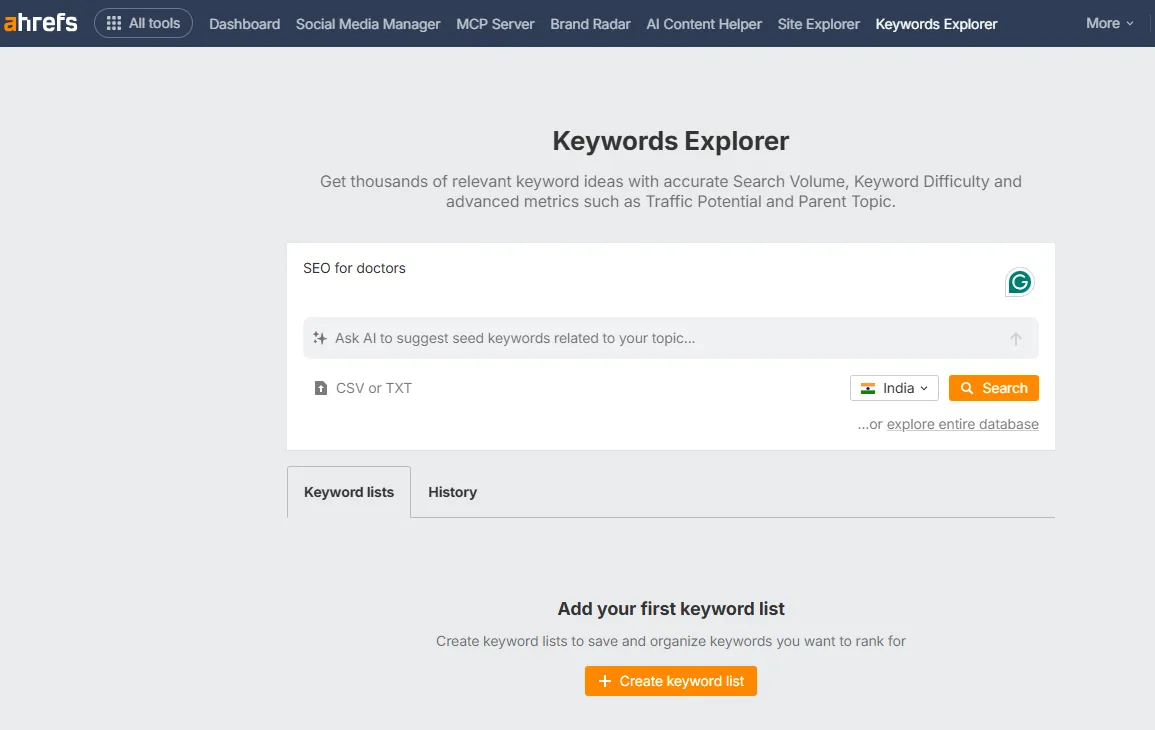Image resolution: width=1155 pixels, height=730 pixels.
Task: Click the India flag icon
Action: tap(868, 388)
